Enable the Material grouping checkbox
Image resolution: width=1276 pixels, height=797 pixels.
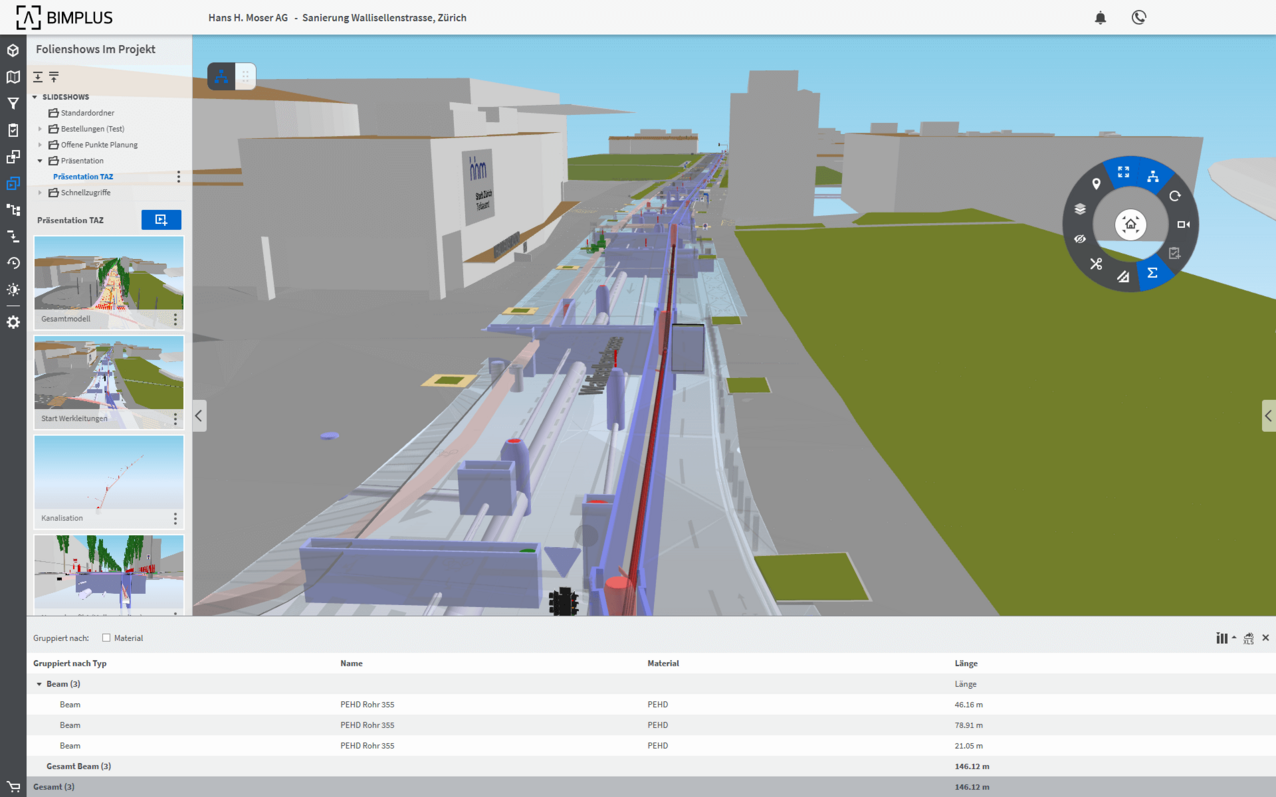106,638
